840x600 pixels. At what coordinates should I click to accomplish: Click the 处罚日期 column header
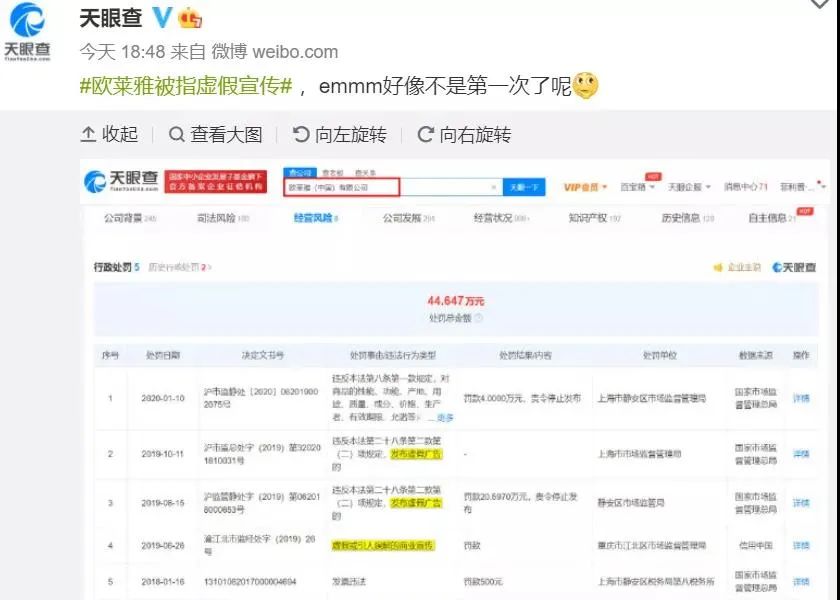pos(163,355)
